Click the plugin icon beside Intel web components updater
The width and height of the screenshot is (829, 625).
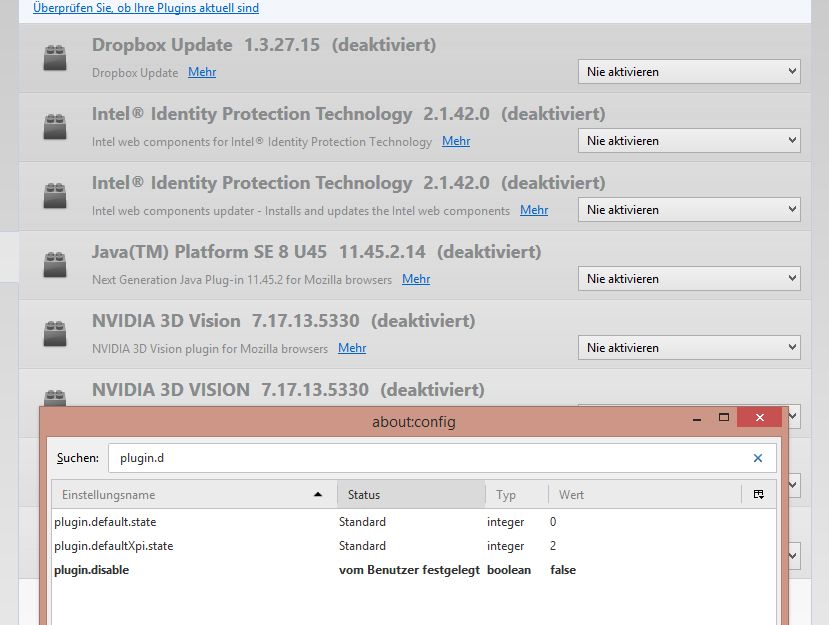[55, 196]
